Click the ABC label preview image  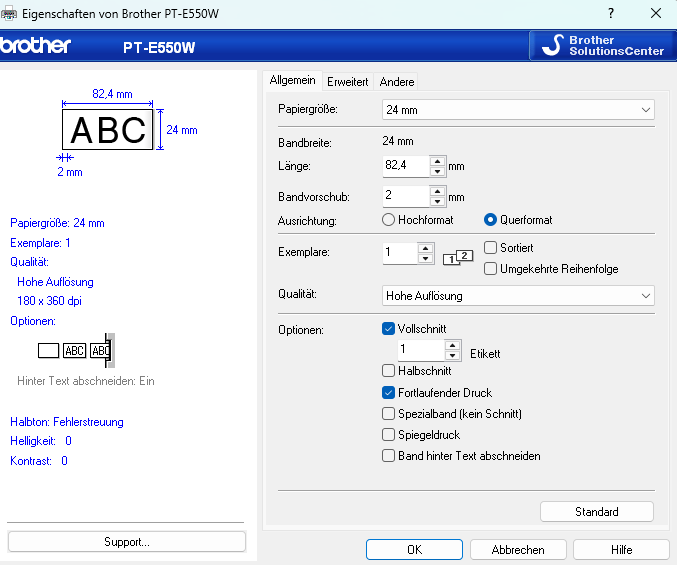(109, 130)
